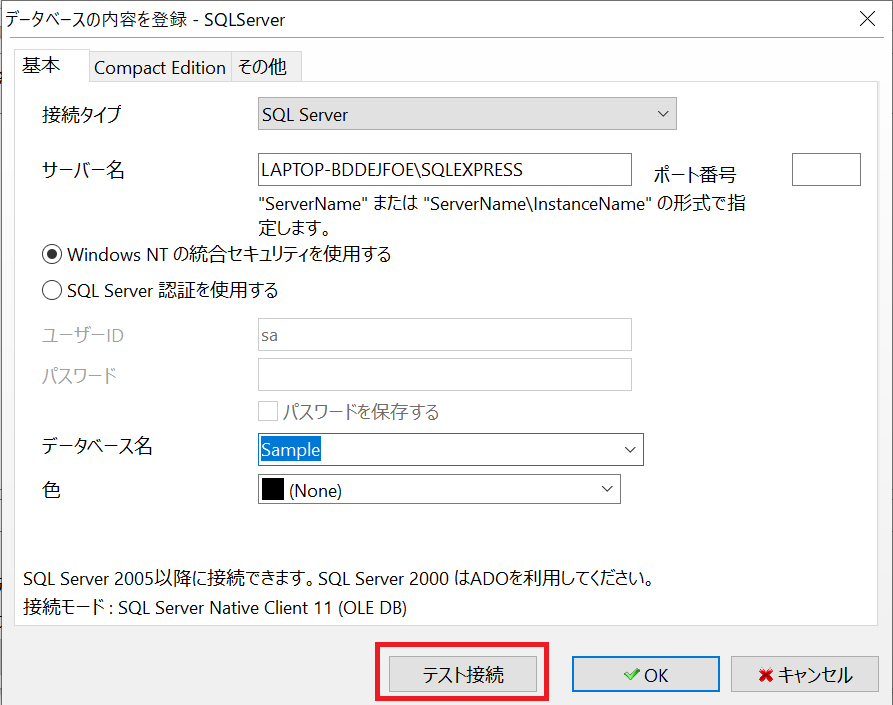Screen dimensions: 893x705
Task: Click the 接続タイプ label
Action: (81, 114)
